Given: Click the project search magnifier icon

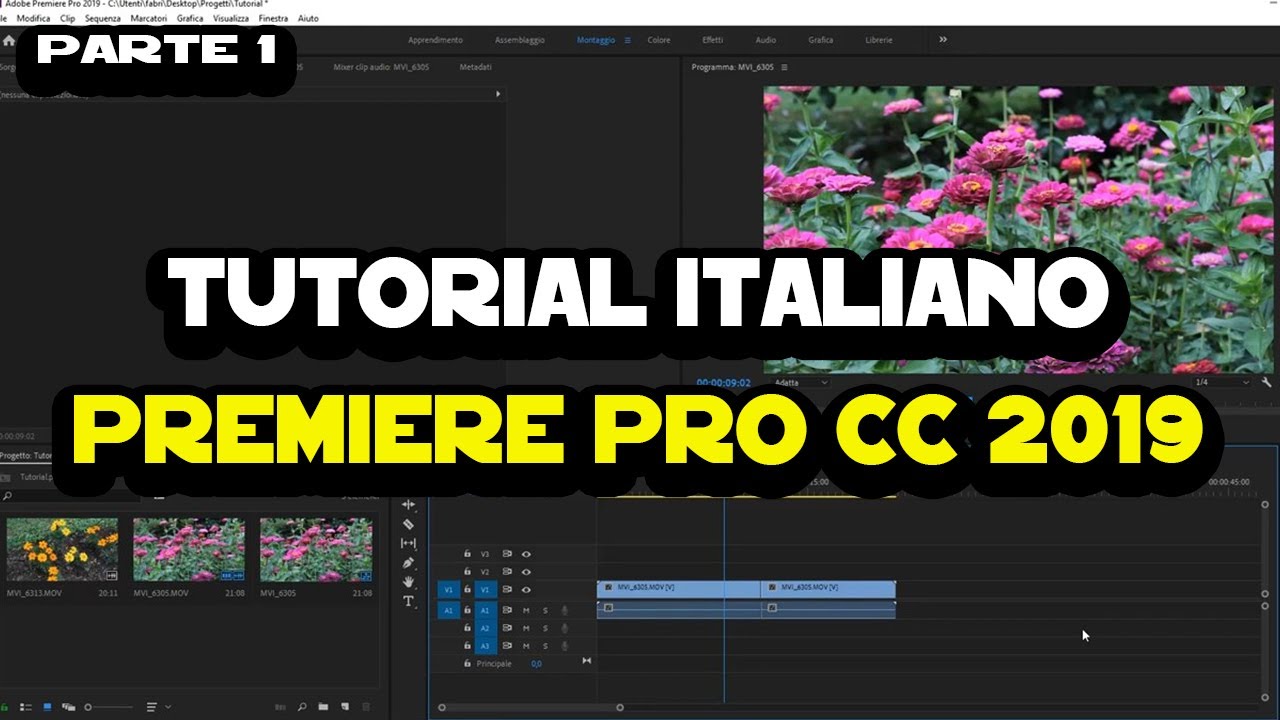Looking at the screenshot, I should pos(7,496).
